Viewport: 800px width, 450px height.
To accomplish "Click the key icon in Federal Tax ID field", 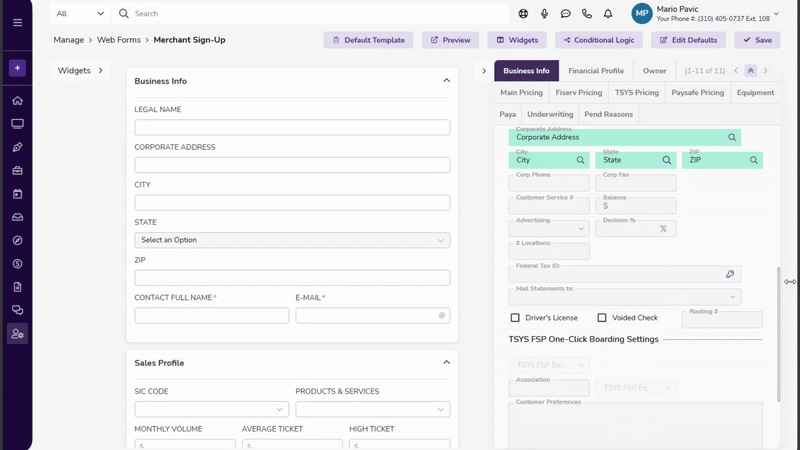I will click(x=730, y=274).
